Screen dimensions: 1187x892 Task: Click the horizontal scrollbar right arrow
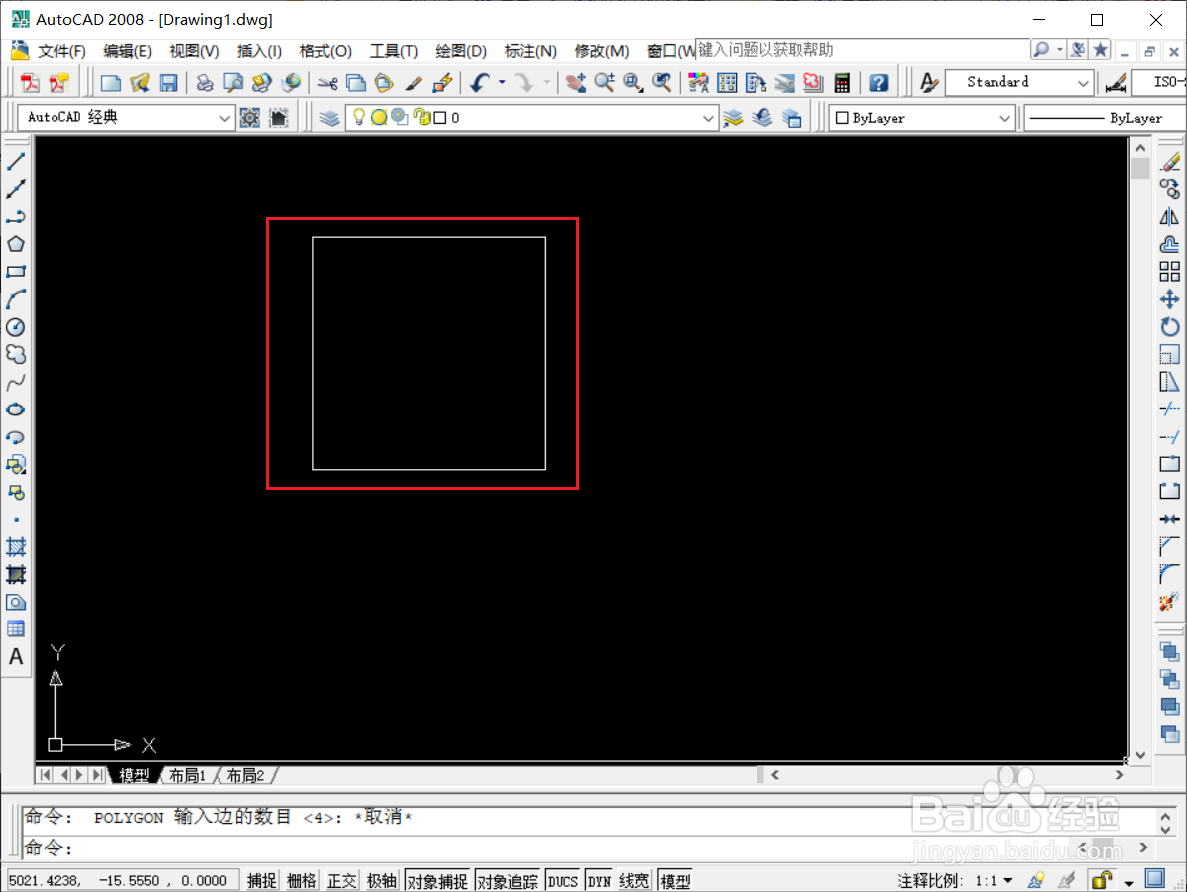coord(1120,775)
